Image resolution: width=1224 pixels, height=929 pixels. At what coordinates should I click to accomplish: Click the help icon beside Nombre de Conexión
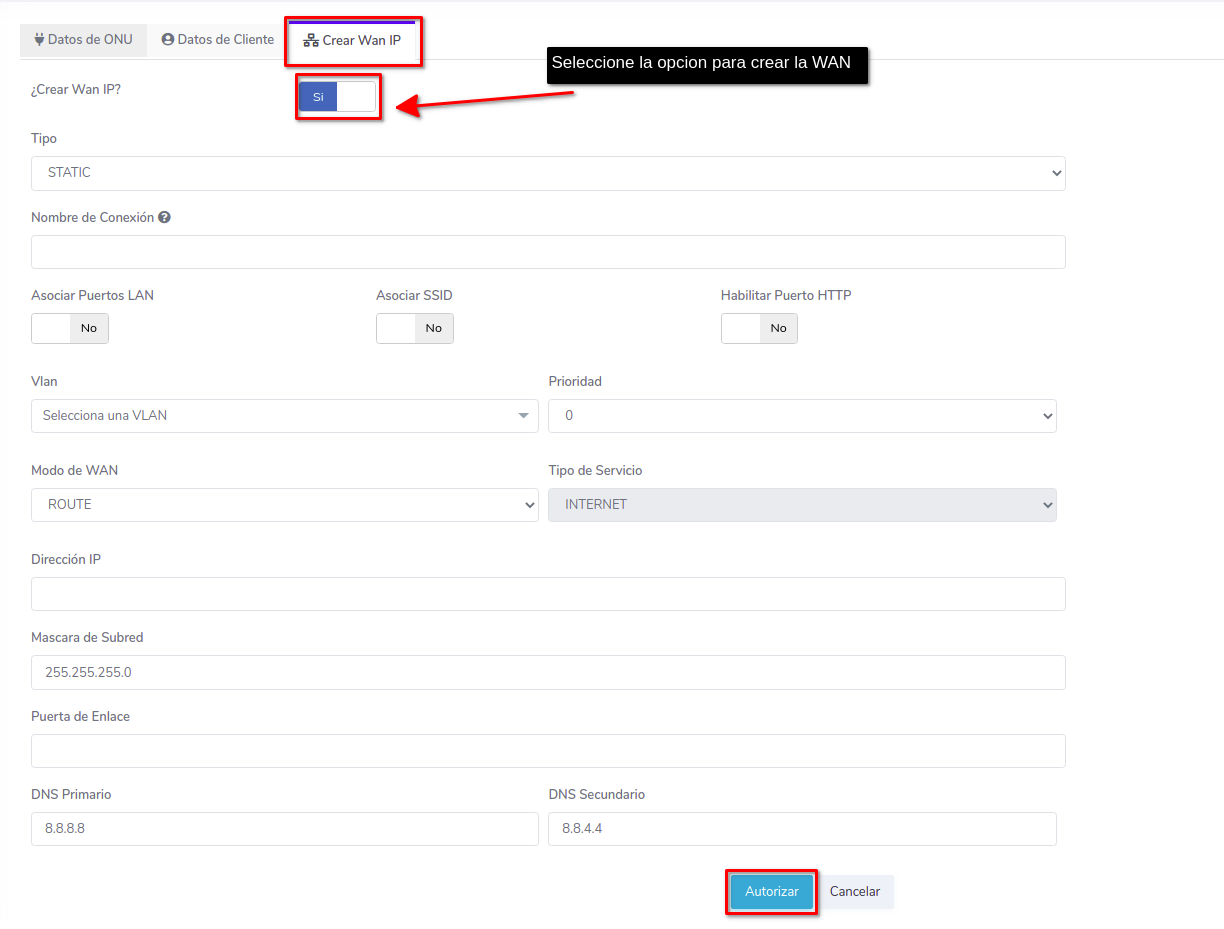point(164,217)
